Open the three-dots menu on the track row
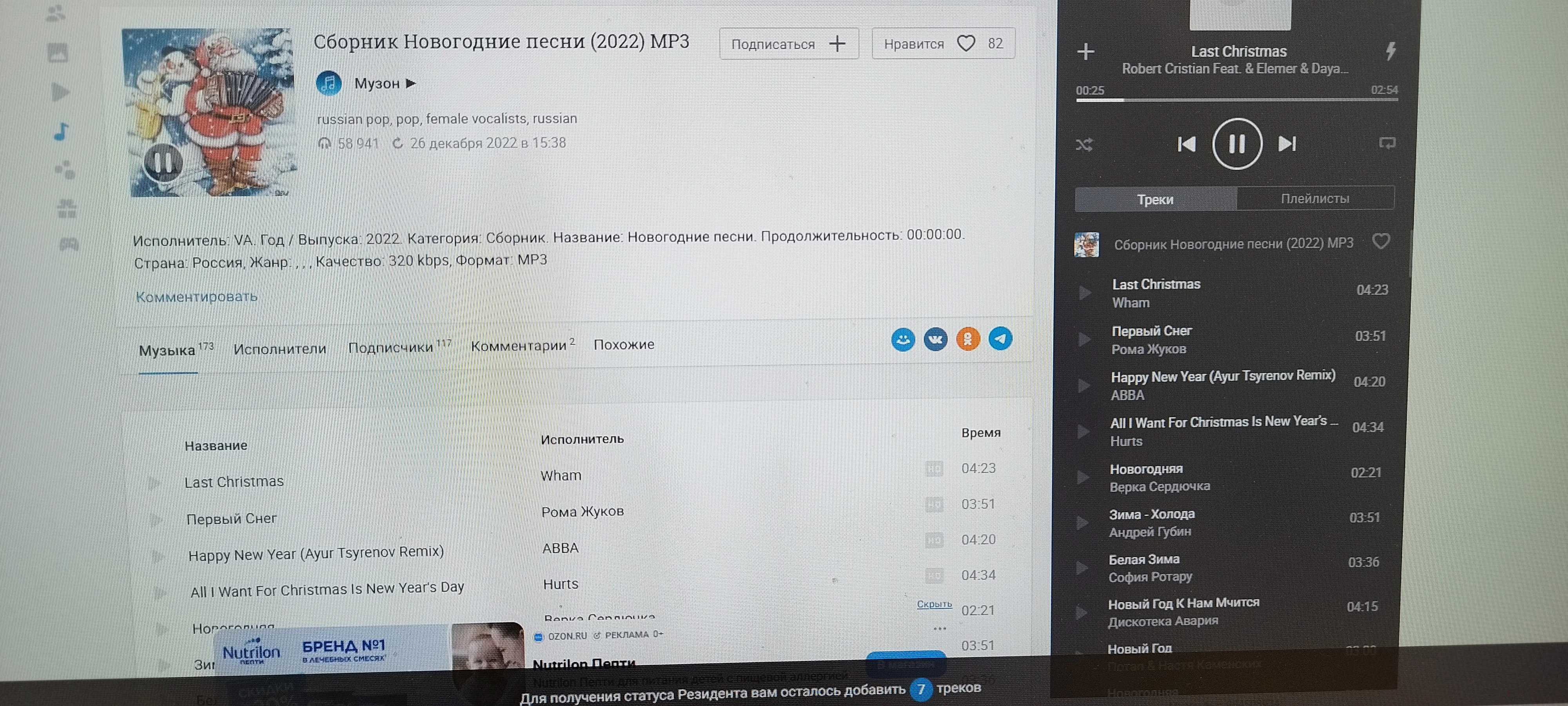 pyautogui.click(x=939, y=628)
